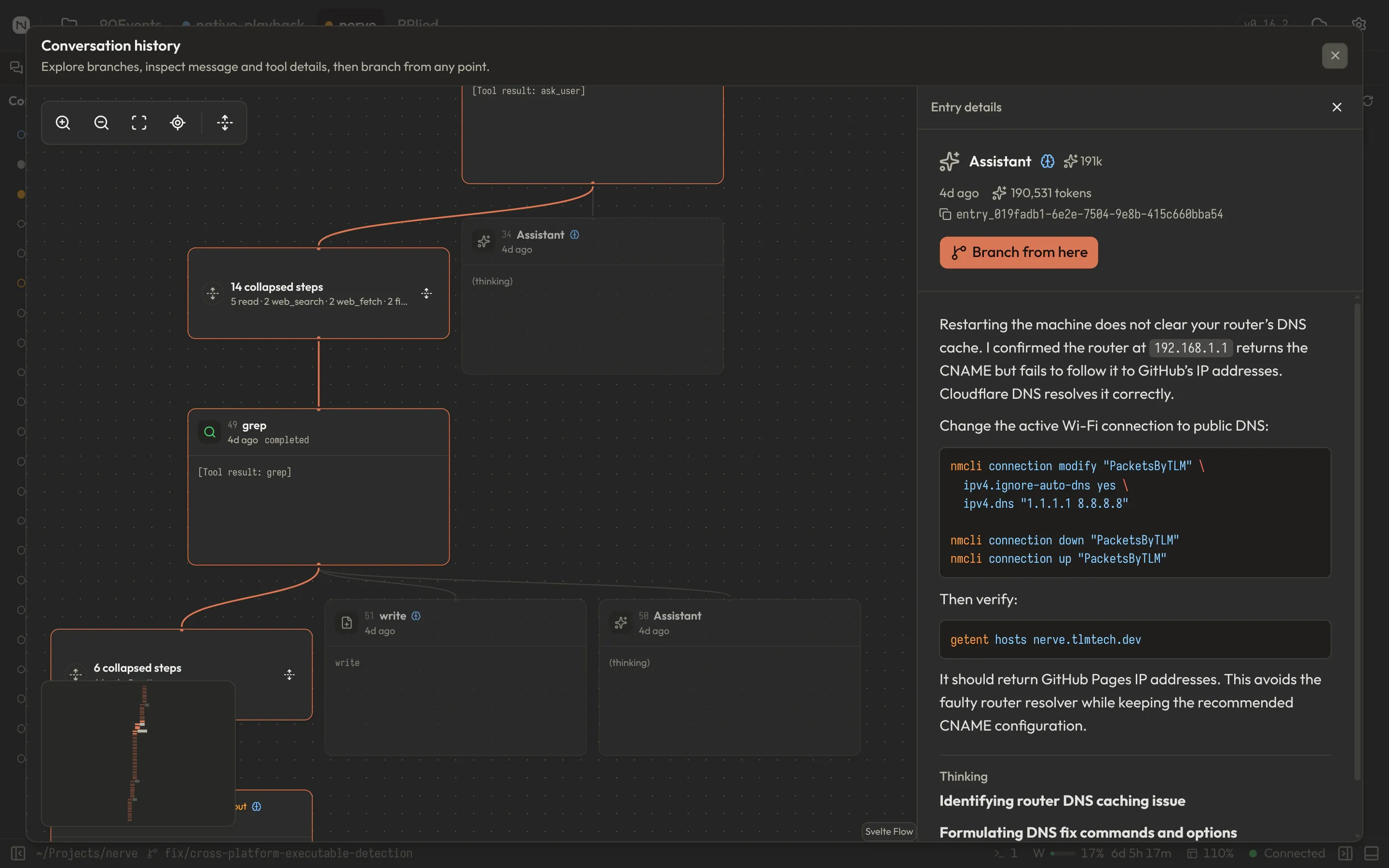Center graph on the current entry

tap(178, 123)
